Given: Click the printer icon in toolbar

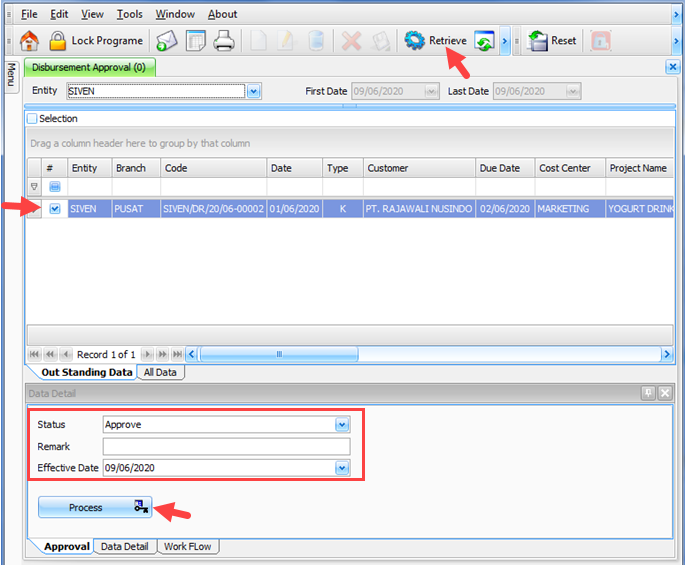Looking at the screenshot, I should tap(224, 41).
